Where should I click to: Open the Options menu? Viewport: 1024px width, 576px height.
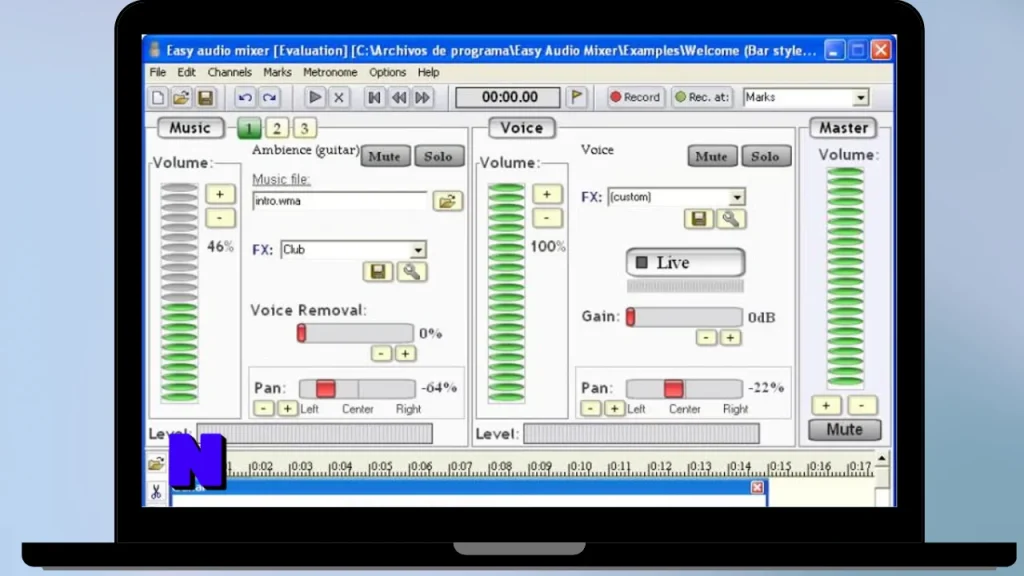pyautogui.click(x=387, y=72)
